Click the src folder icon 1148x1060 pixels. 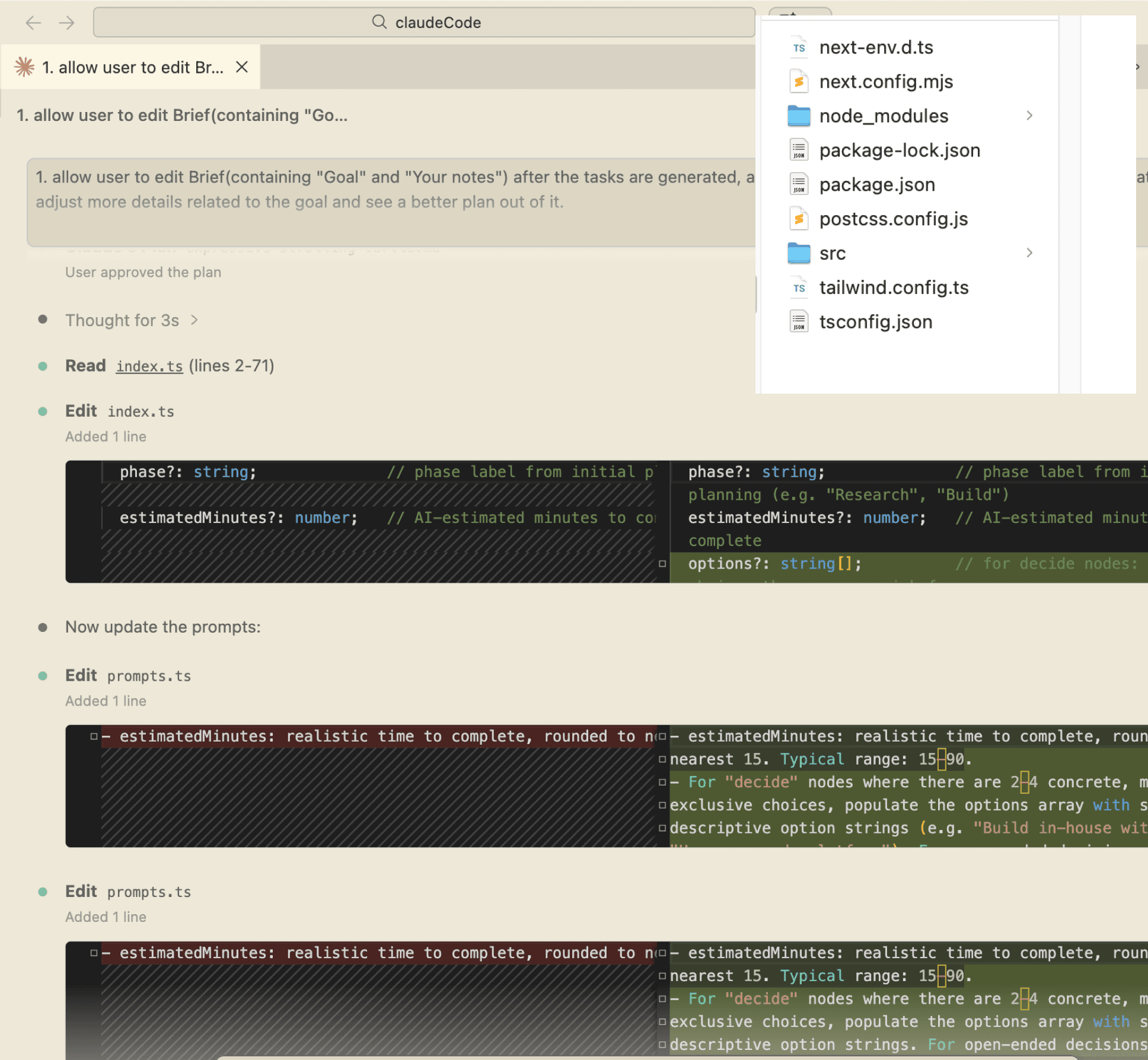click(x=799, y=253)
